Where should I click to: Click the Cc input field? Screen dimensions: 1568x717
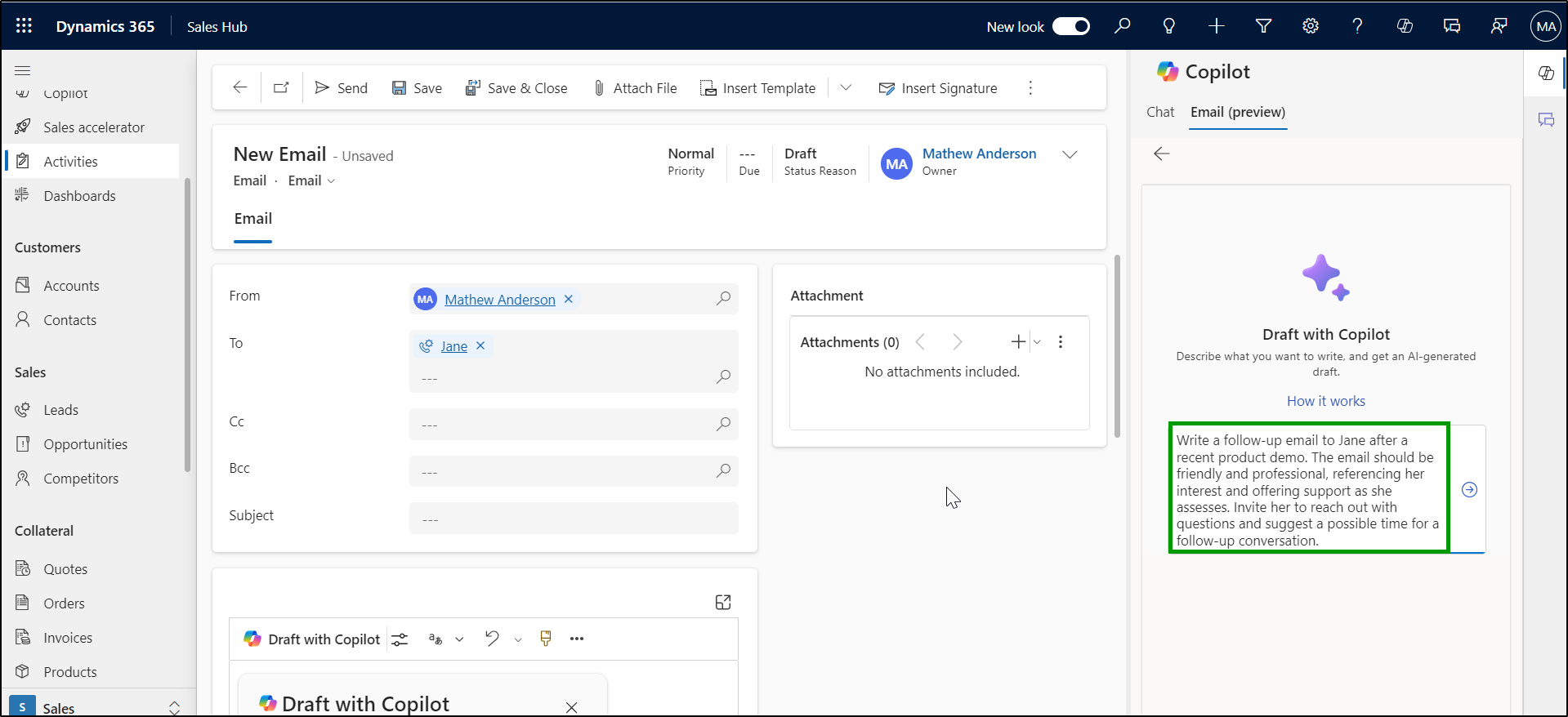tap(574, 424)
